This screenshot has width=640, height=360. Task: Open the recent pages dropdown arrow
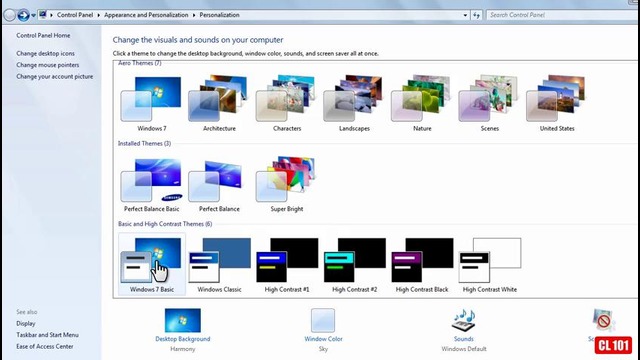33,16
